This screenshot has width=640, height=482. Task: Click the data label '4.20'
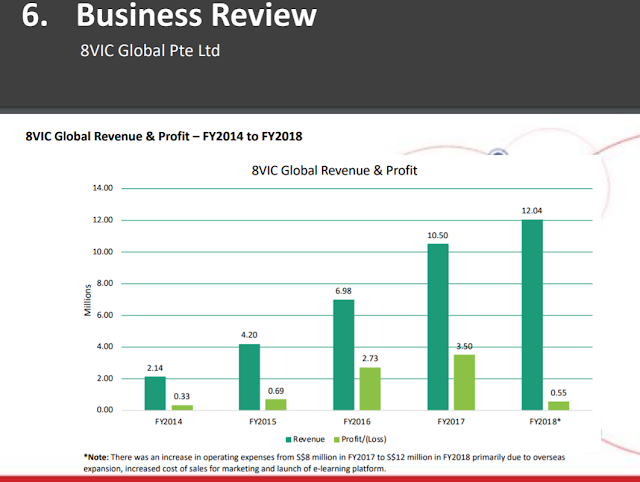point(249,335)
